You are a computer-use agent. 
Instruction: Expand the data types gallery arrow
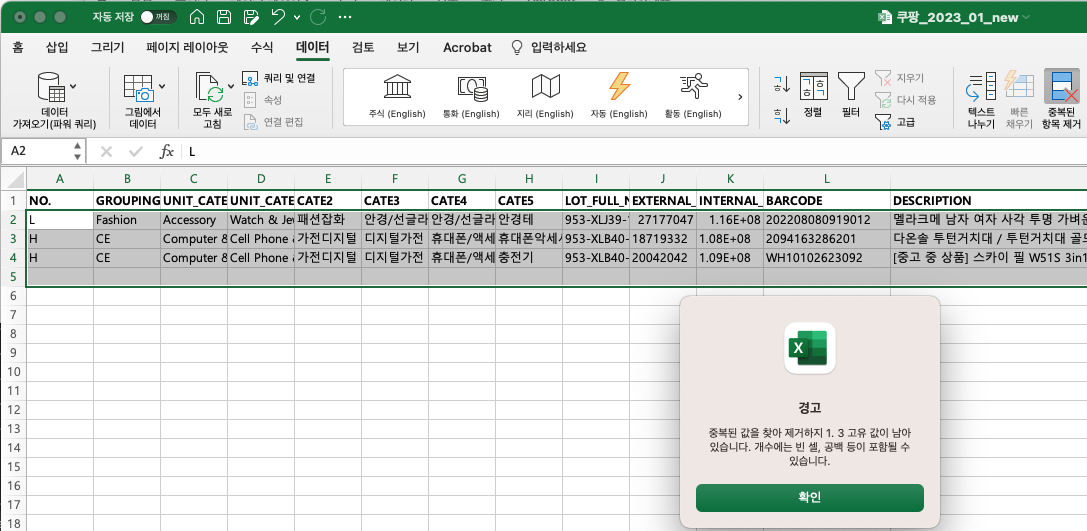point(739,97)
